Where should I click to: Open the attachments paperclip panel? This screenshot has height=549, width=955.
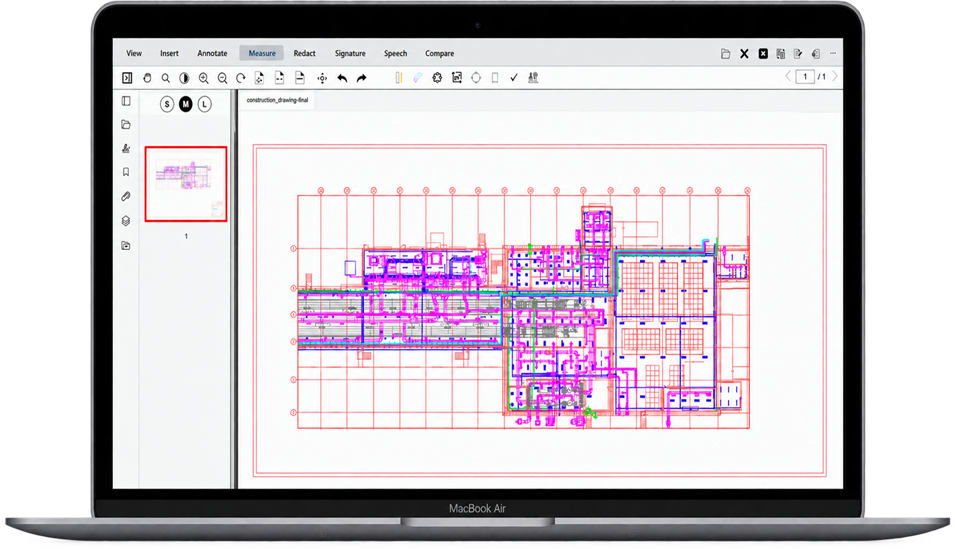126,196
